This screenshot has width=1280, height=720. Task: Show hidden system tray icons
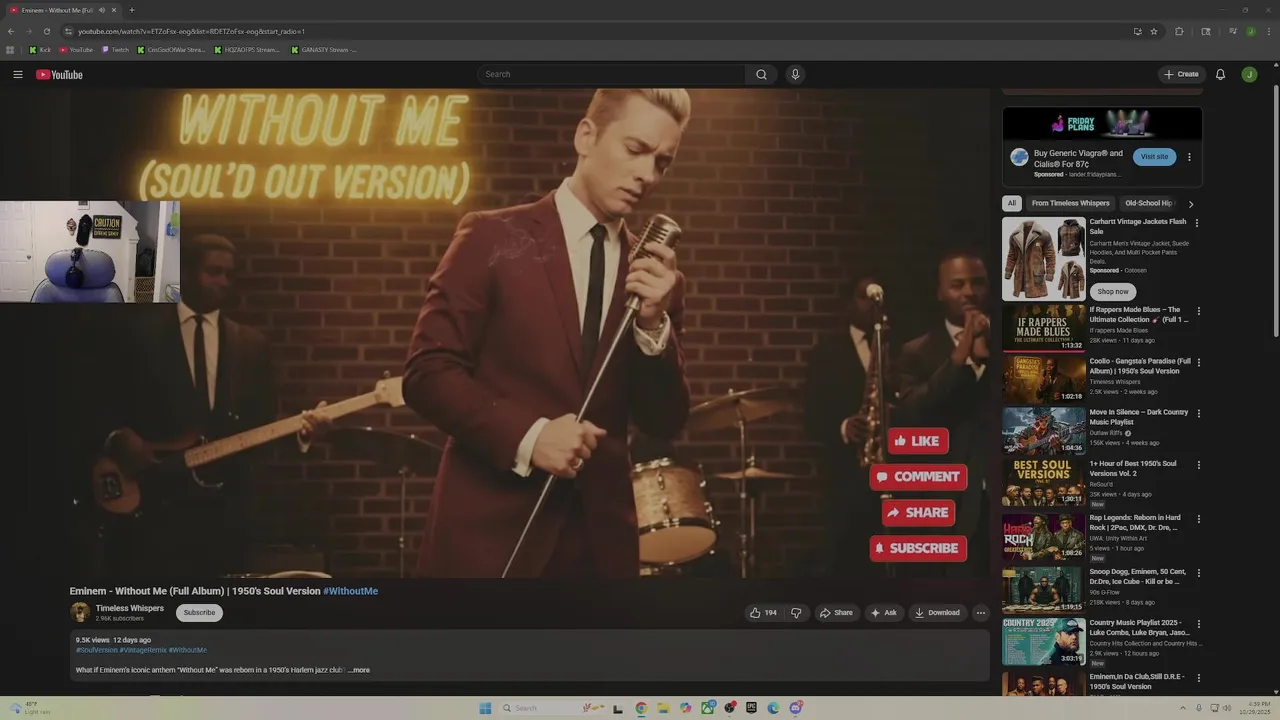click(1182, 708)
